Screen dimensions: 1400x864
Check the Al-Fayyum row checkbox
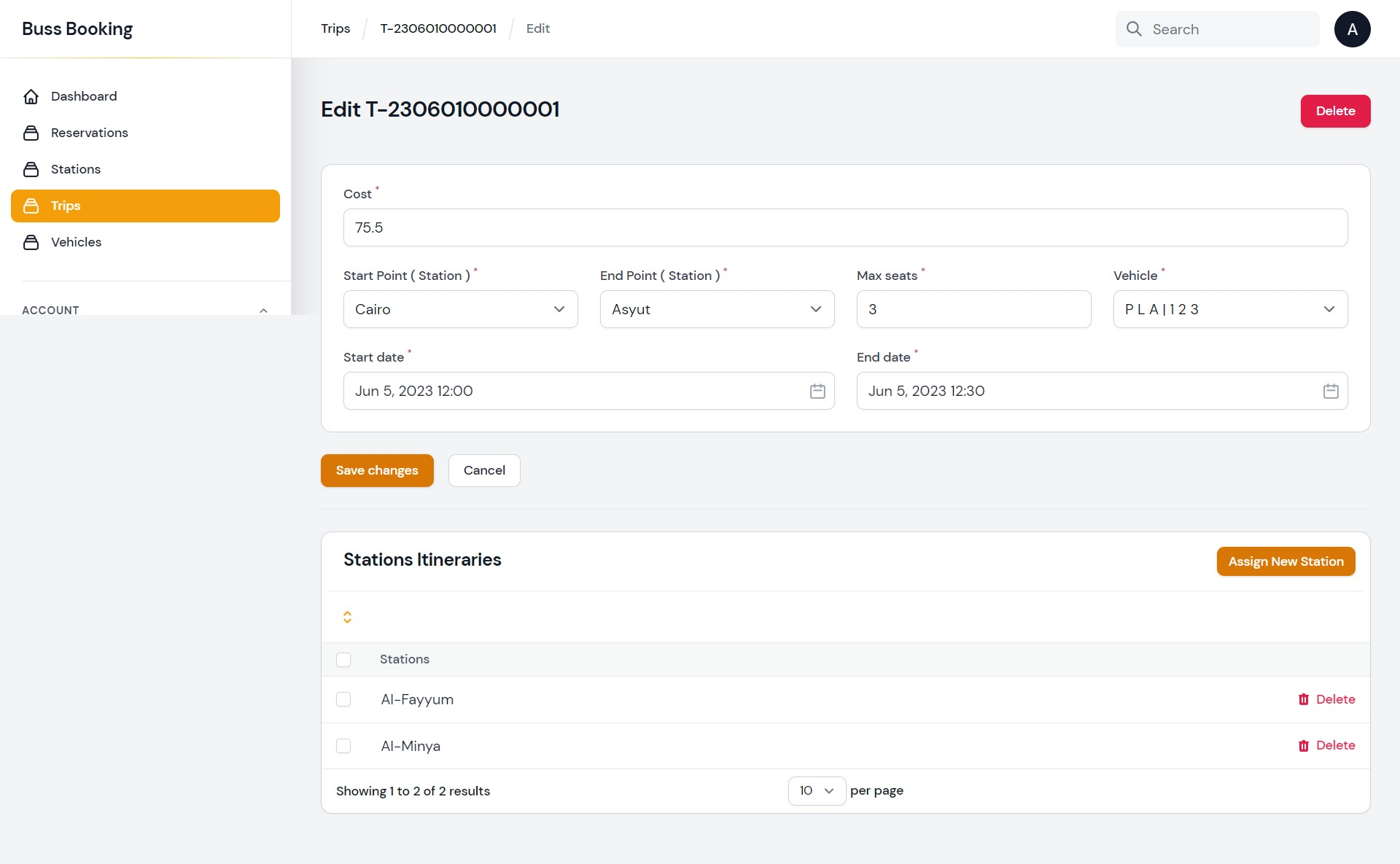[343, 699]
